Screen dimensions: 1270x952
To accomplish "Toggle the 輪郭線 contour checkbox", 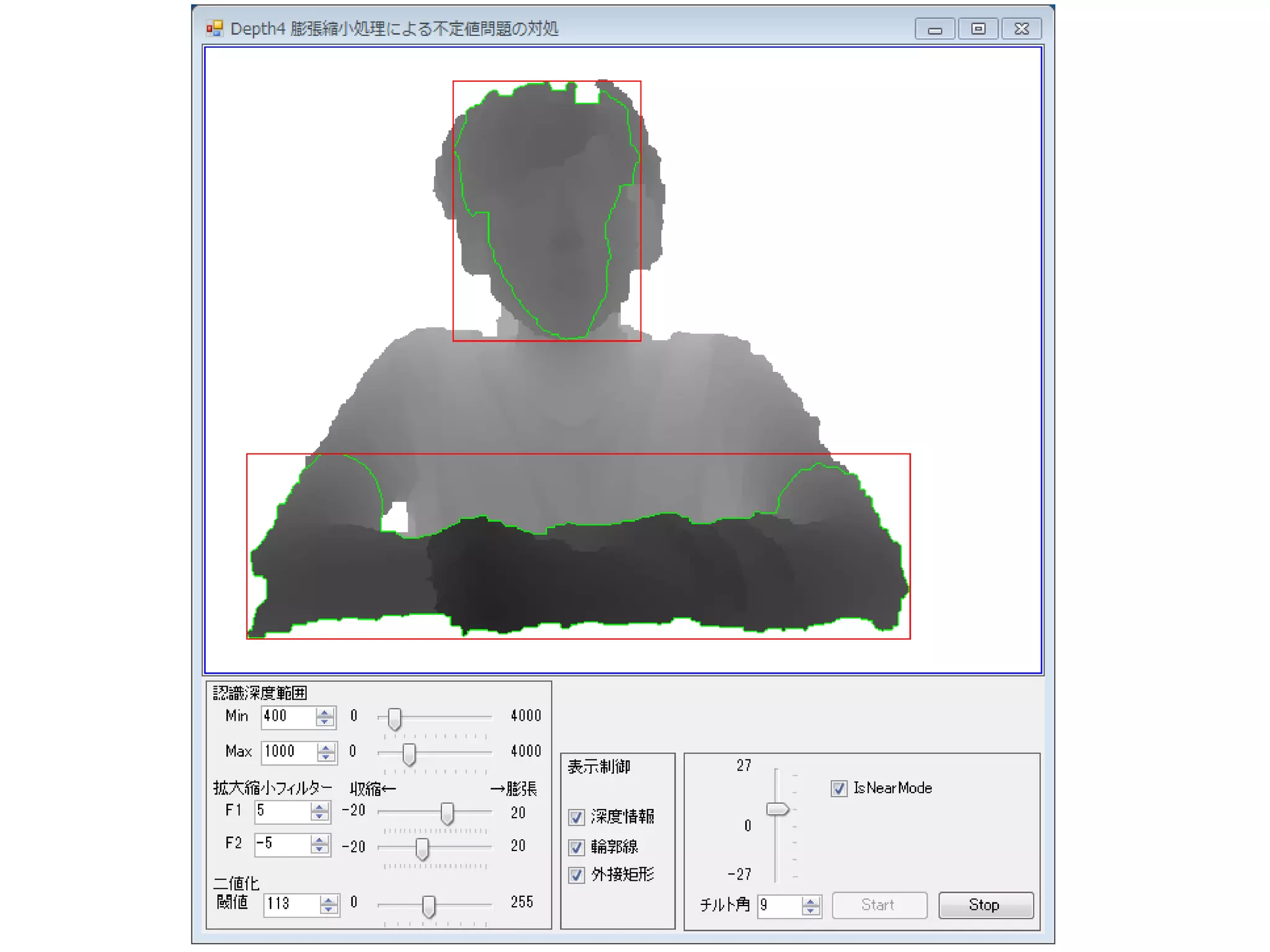I will click(577, 847).
